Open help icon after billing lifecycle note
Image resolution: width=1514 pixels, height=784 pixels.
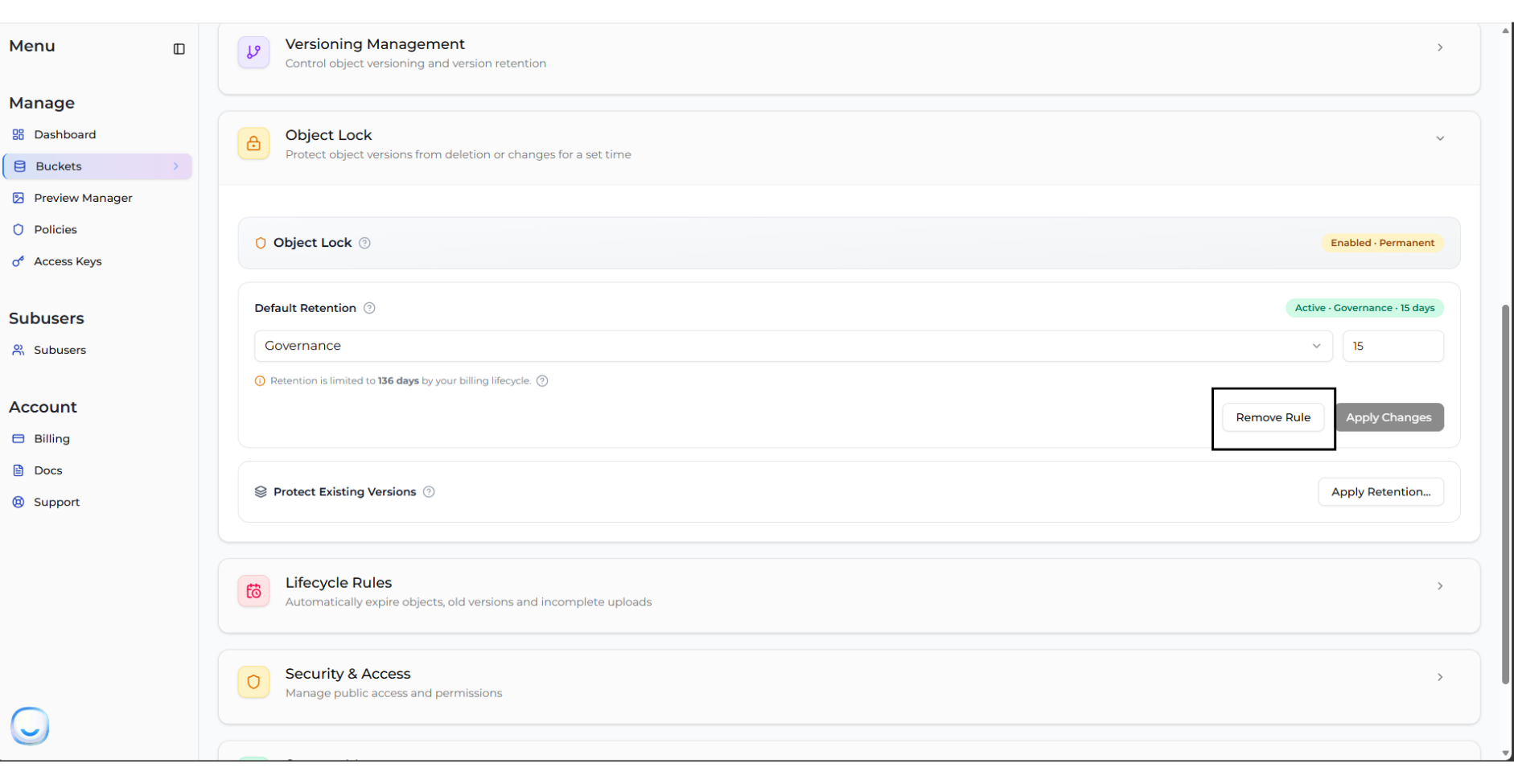tap(542, 381)
